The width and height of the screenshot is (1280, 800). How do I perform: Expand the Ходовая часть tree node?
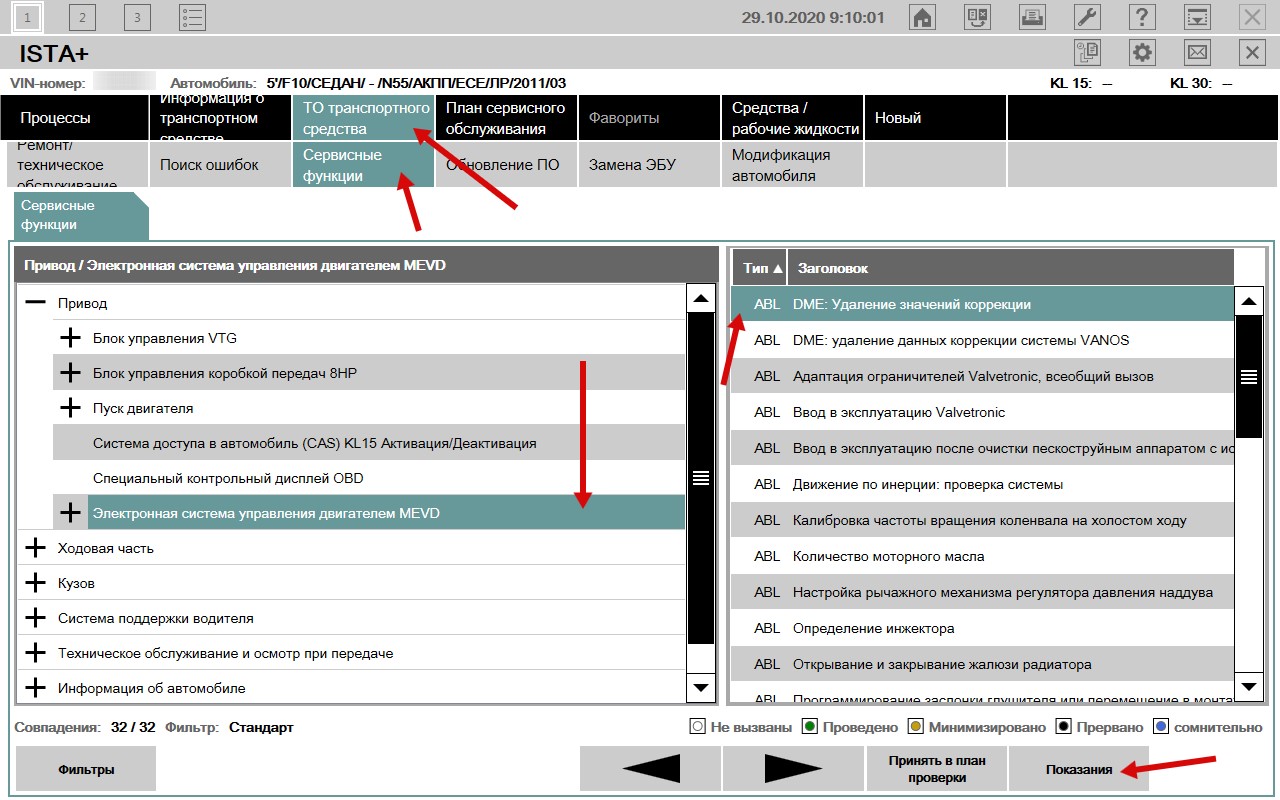35,548
